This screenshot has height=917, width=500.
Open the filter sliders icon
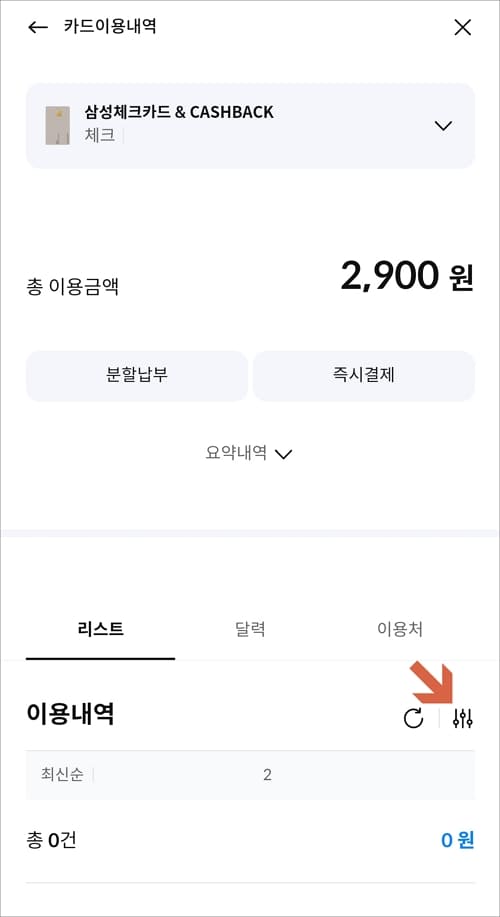click(463, 718)
